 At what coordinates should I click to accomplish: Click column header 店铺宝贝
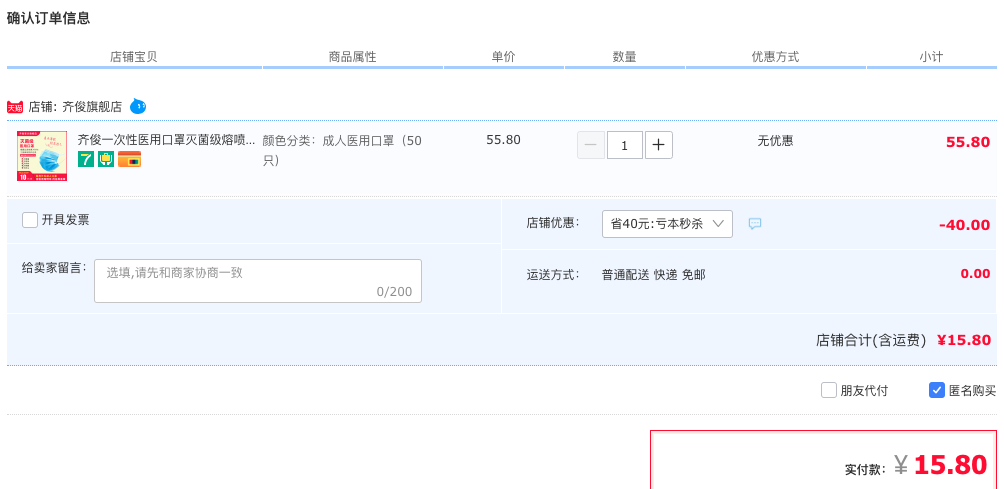tap(133, 56)
